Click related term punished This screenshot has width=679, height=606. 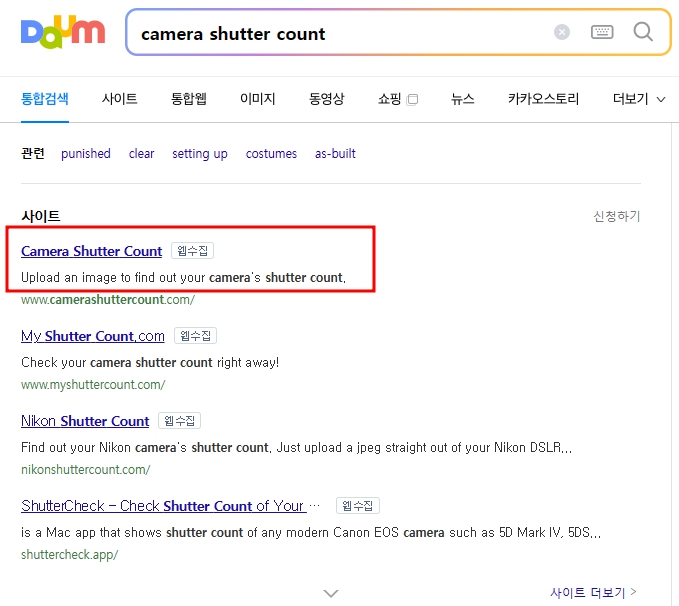point(86,153)
